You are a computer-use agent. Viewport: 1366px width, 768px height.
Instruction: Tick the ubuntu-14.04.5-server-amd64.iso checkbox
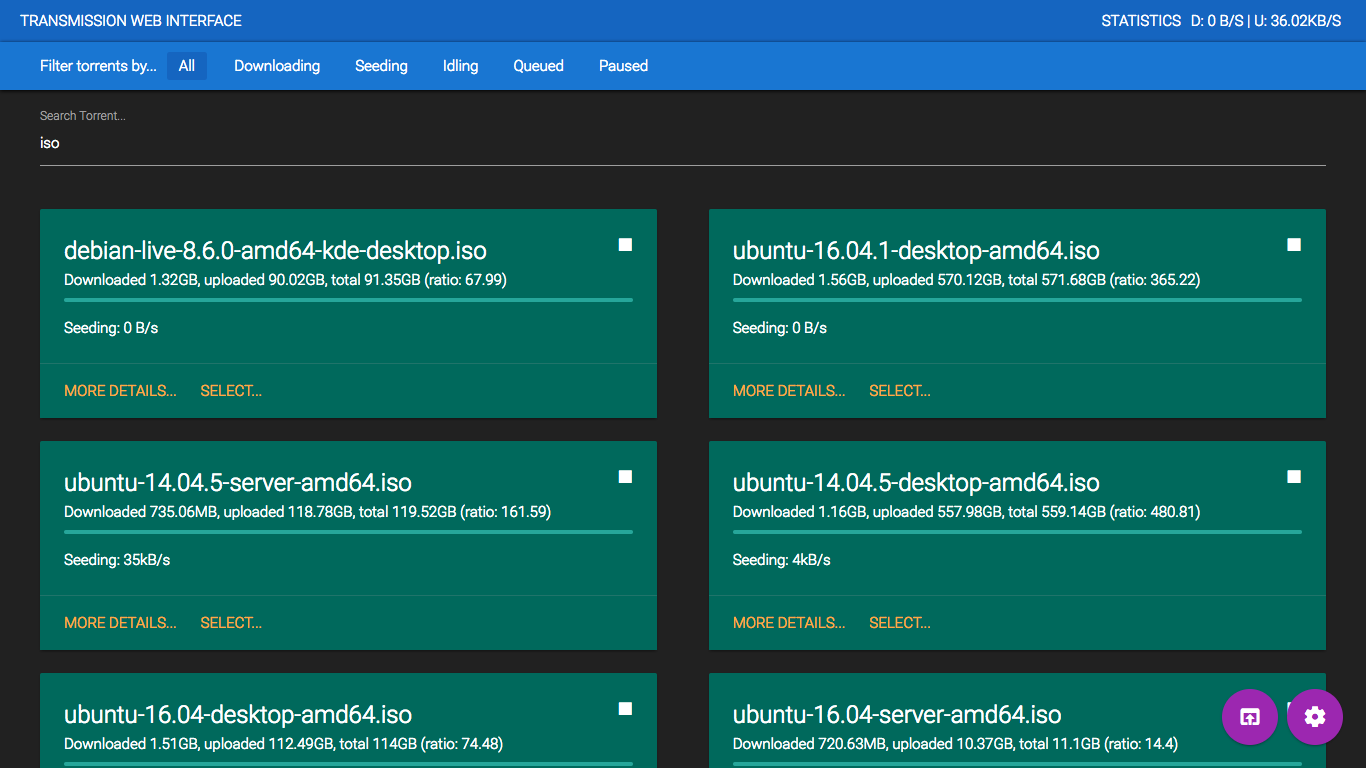pyautogui.click(x=625, y=477)
